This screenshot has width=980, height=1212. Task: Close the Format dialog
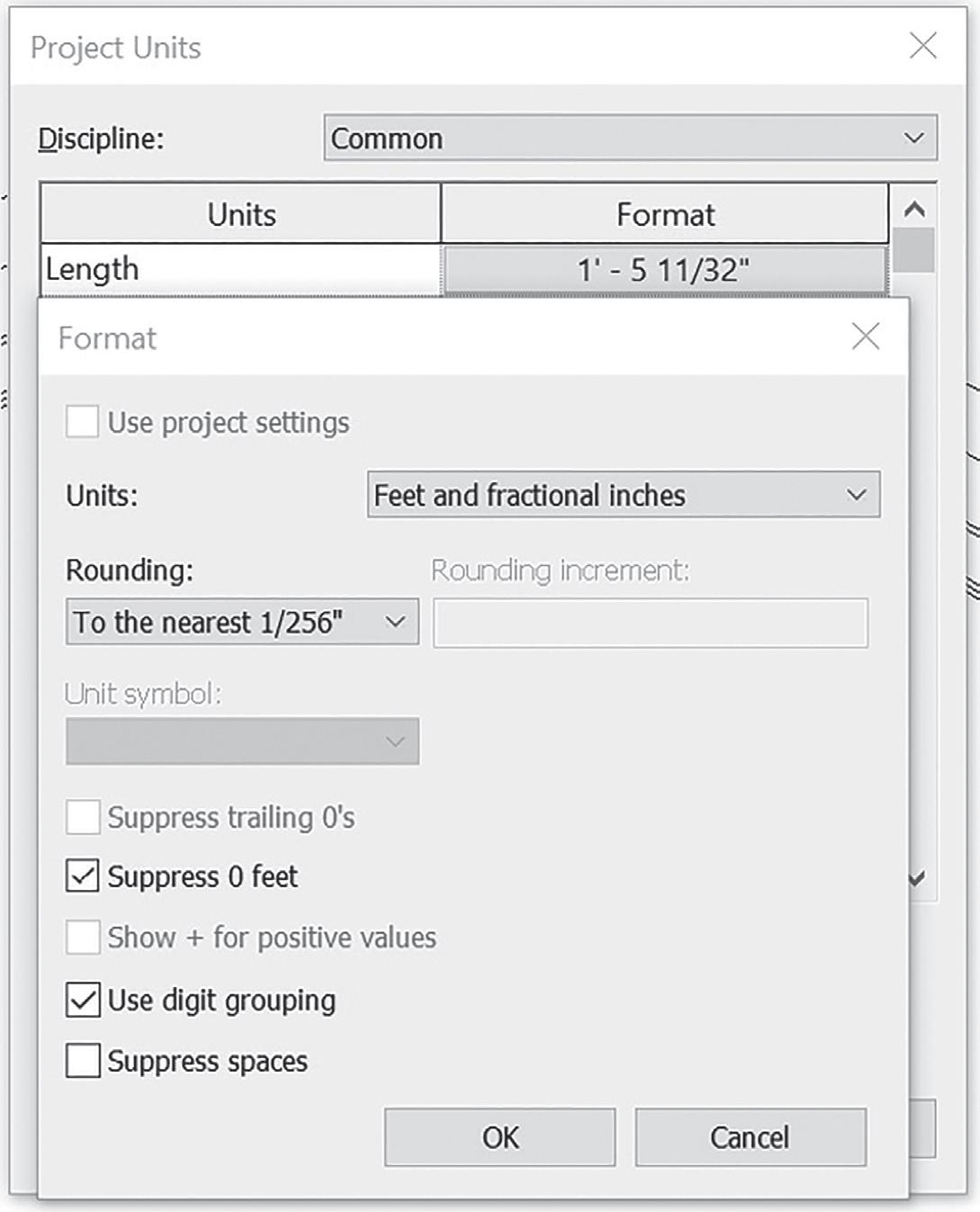click(866, 337)
